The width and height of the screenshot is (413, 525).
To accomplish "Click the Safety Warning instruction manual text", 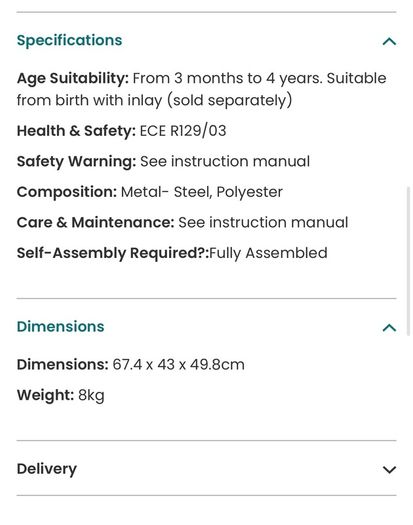I will pos(225,161).
